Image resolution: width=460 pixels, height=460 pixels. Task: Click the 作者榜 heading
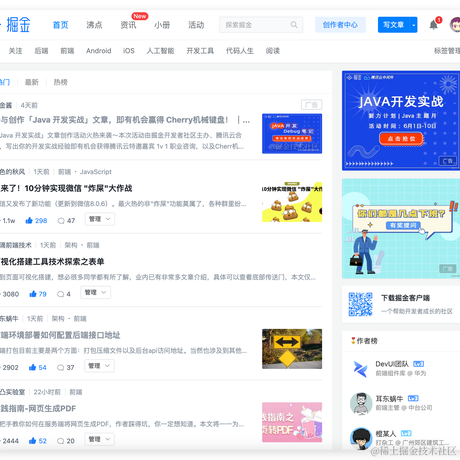[364, 341]
